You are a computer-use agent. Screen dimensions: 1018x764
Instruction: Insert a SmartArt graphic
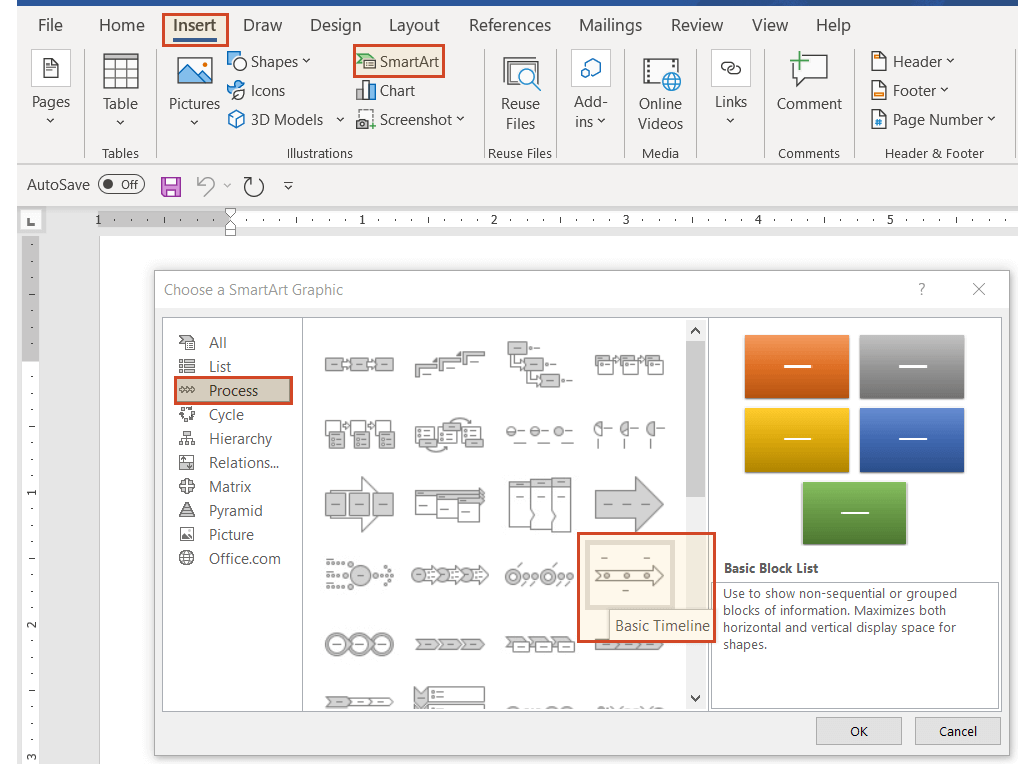pos(398,61)
